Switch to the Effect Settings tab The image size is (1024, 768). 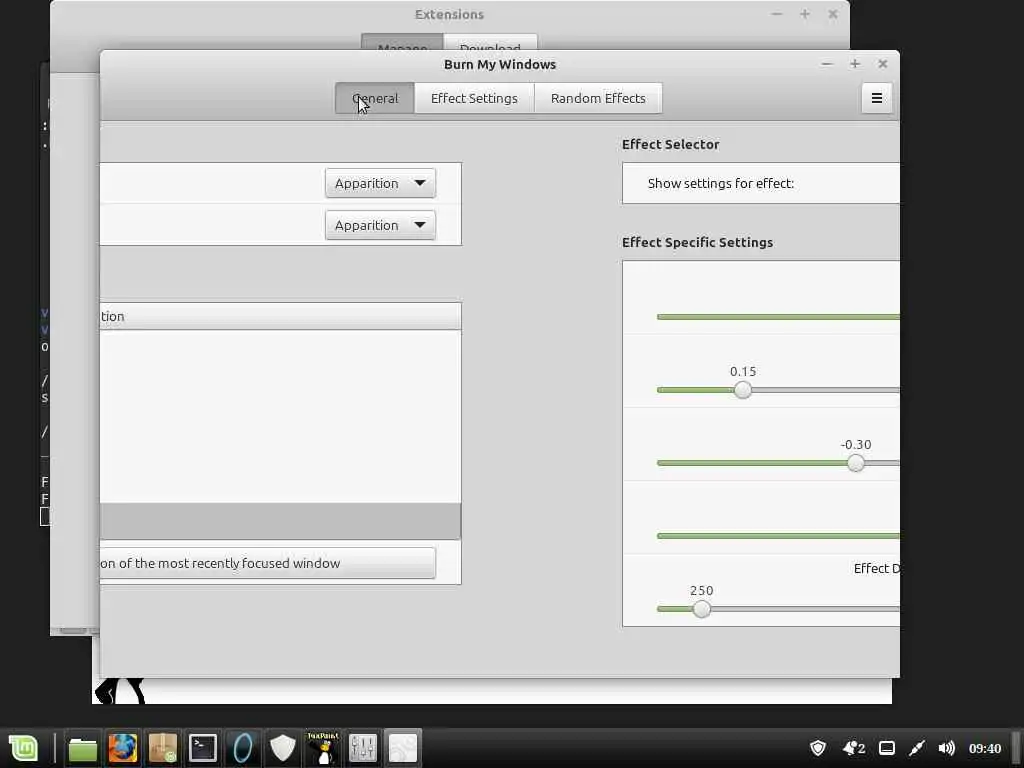tap(474, 98)
